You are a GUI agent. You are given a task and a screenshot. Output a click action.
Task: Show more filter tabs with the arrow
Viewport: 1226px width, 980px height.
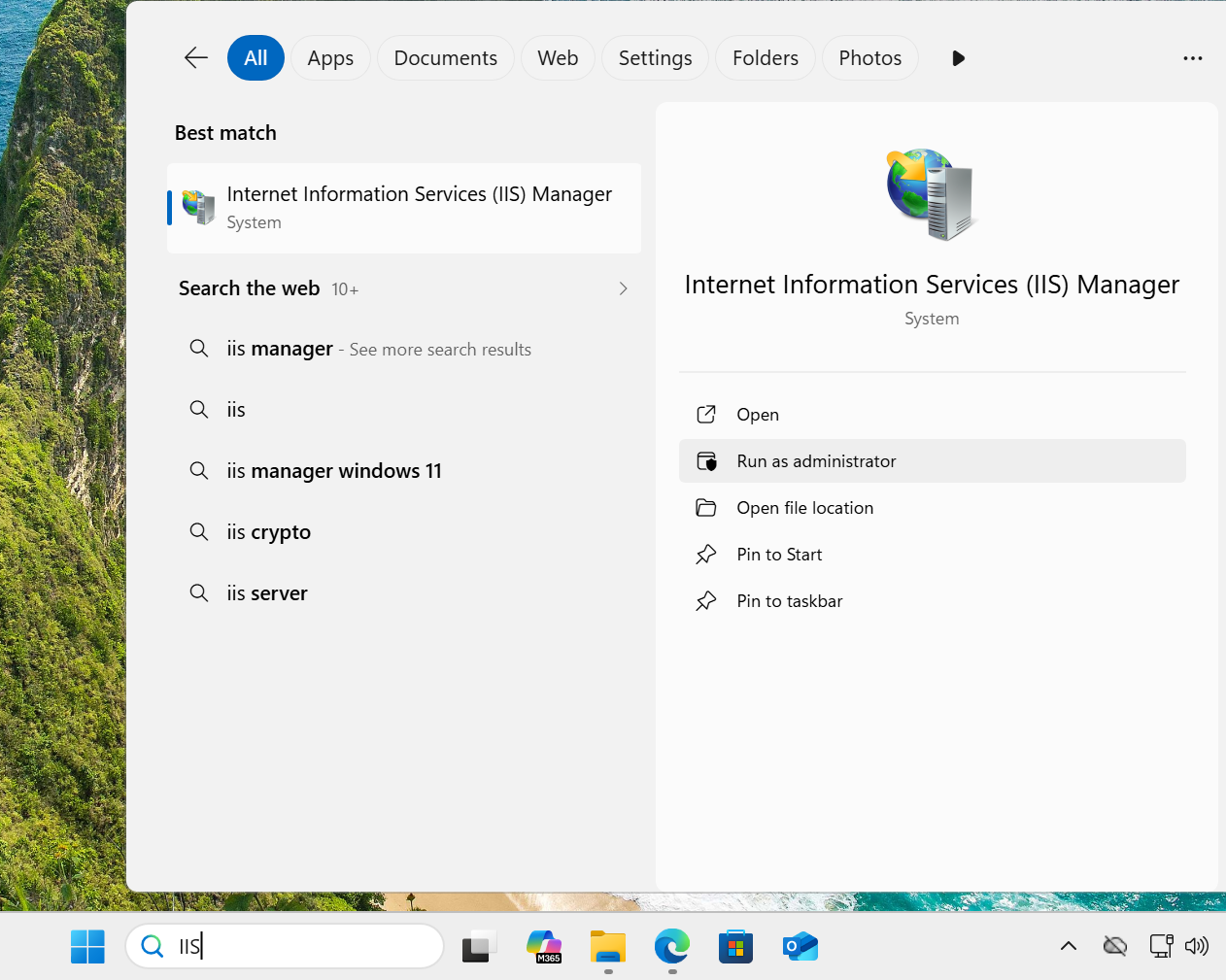coord(958,58)
